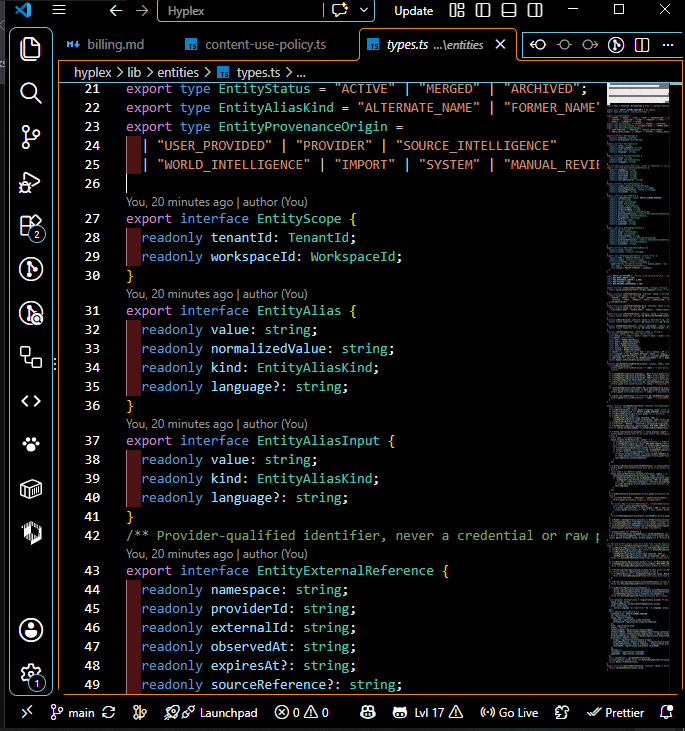
Task: Click the minimap code overview
Action: (x=638, y=377)
